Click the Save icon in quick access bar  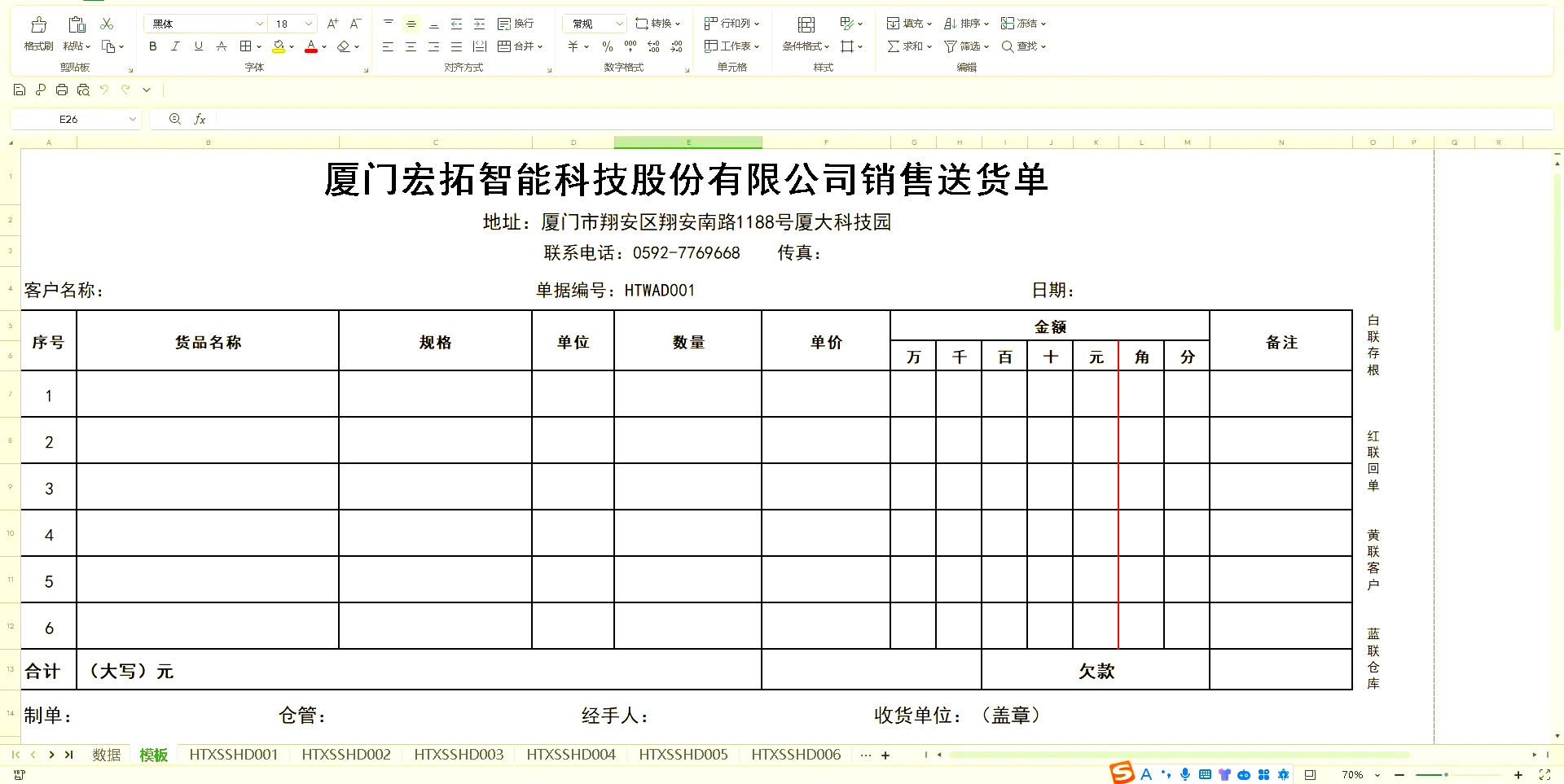pyautogui.click(x=20, y=90)
